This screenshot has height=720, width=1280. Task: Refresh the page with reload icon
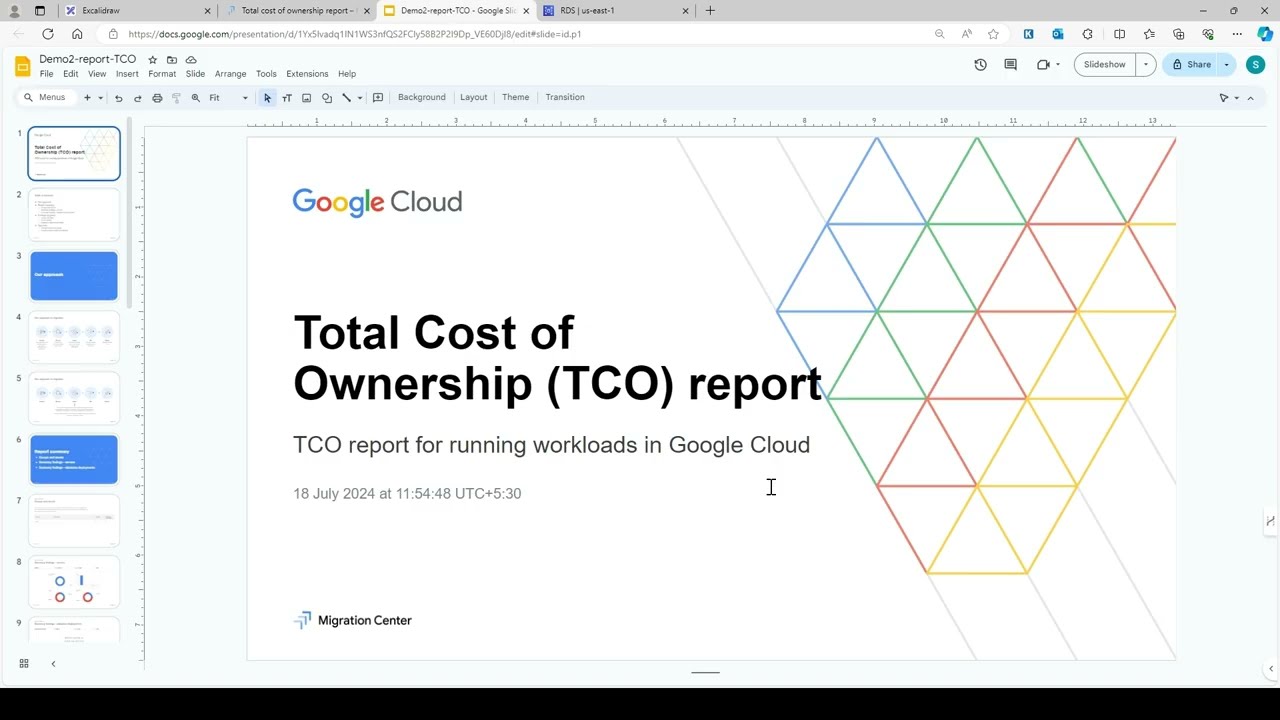[47, 34]
